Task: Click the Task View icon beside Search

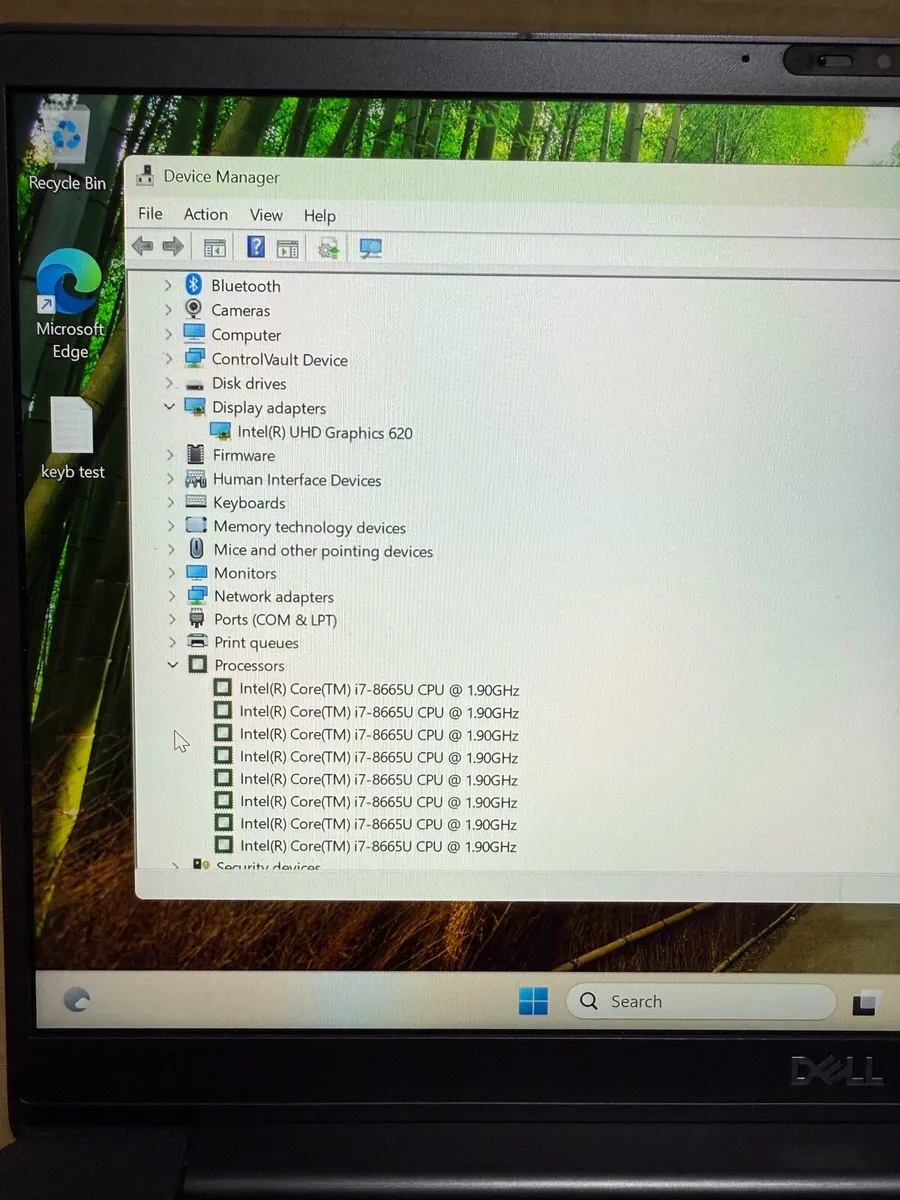Action: [866, 1003]
